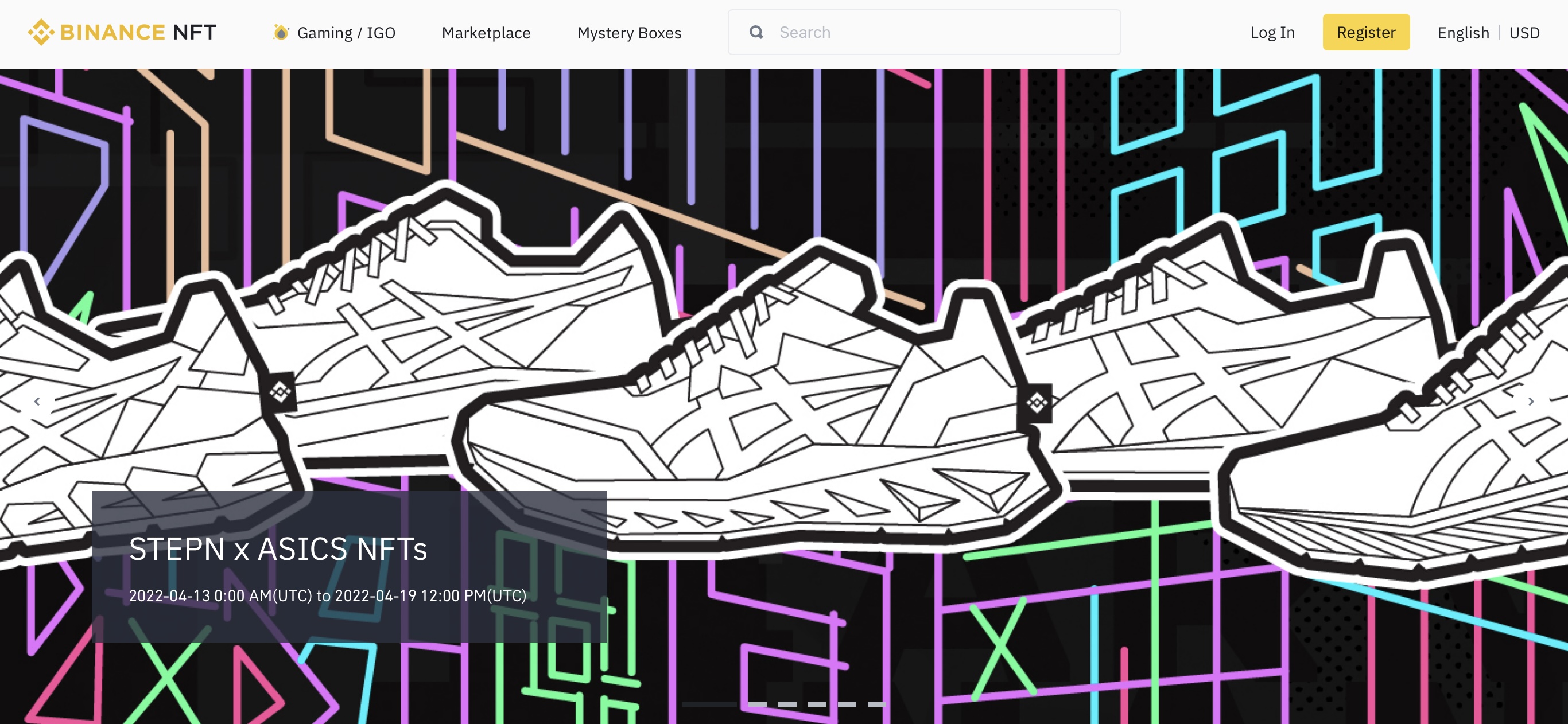Click the flame icon beside Gaming / IGO
This screenshot has width=1568, height=724.
(281, 32)
